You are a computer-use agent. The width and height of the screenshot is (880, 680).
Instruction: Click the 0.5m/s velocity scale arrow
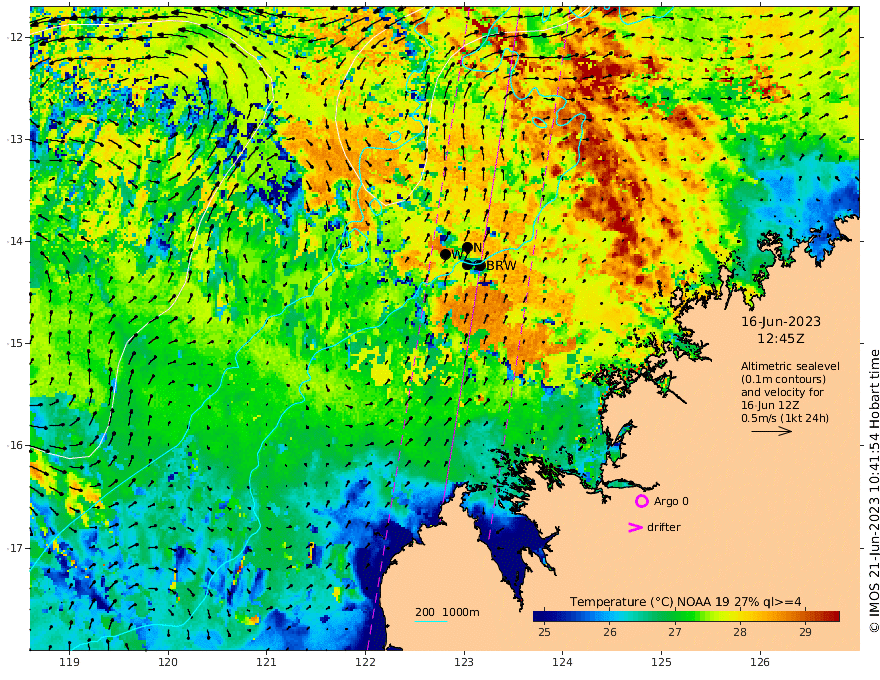[772, 431]
